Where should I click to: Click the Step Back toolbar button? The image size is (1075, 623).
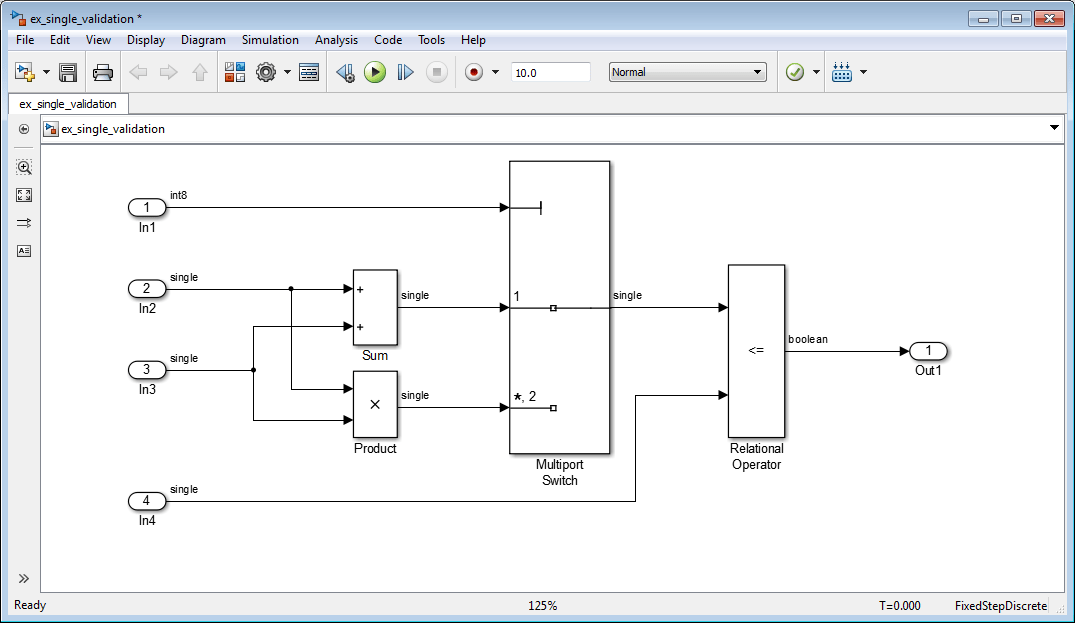(345, 72)
